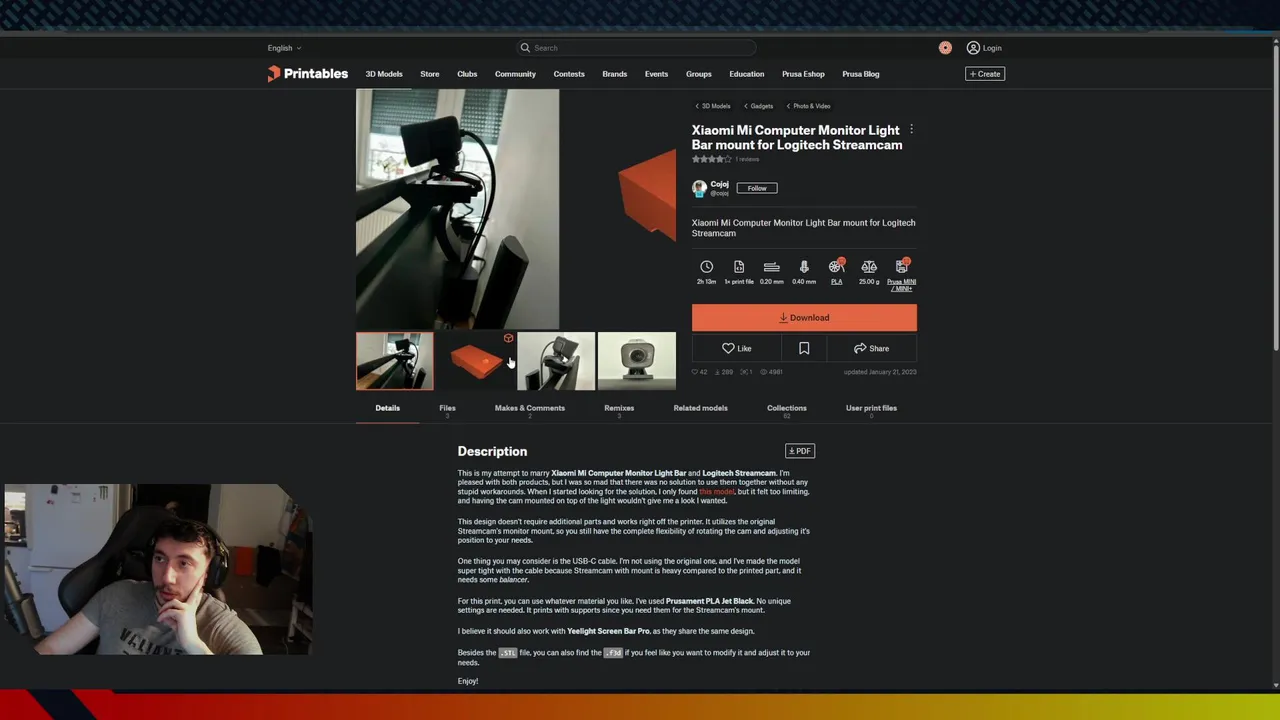Screen dimensions: 1280x720
Task: Select the orange 3D model thumbnail
Action: (476, 361)
